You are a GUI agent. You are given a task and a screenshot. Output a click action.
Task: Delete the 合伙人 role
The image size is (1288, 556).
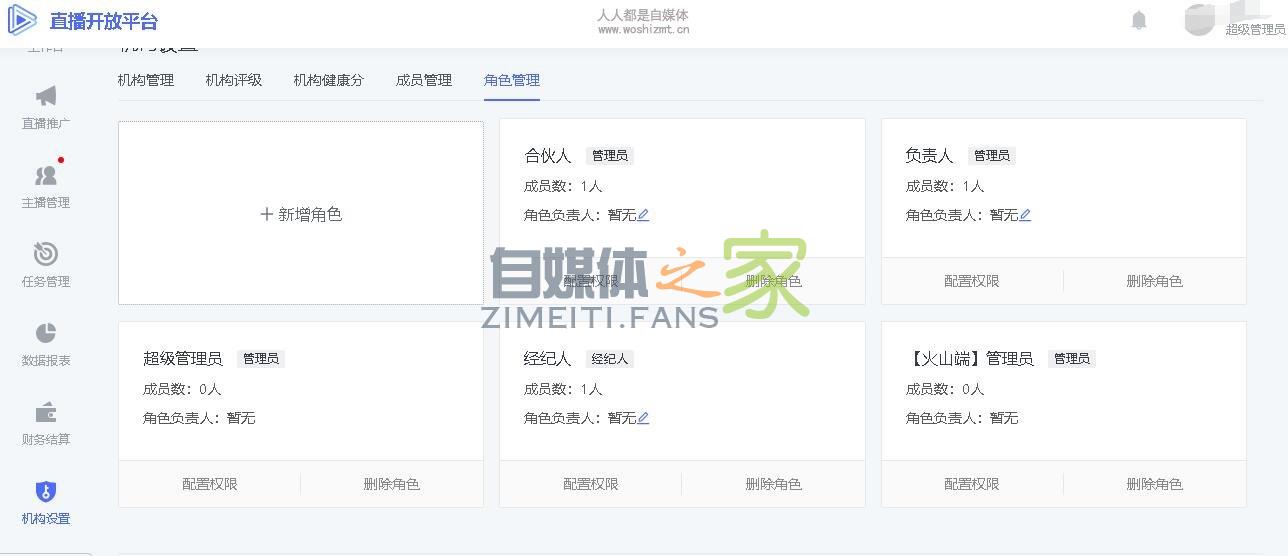click(773, 281)
